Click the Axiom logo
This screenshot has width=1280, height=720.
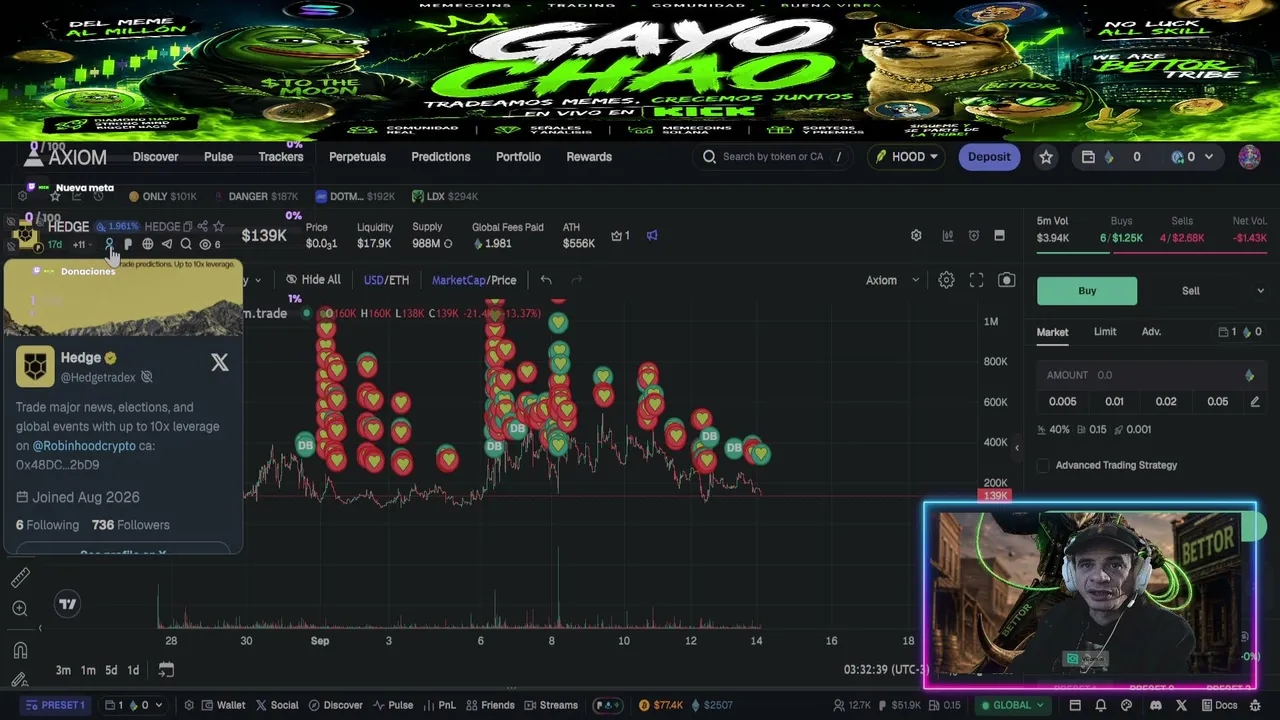click(x=66, y=156)
